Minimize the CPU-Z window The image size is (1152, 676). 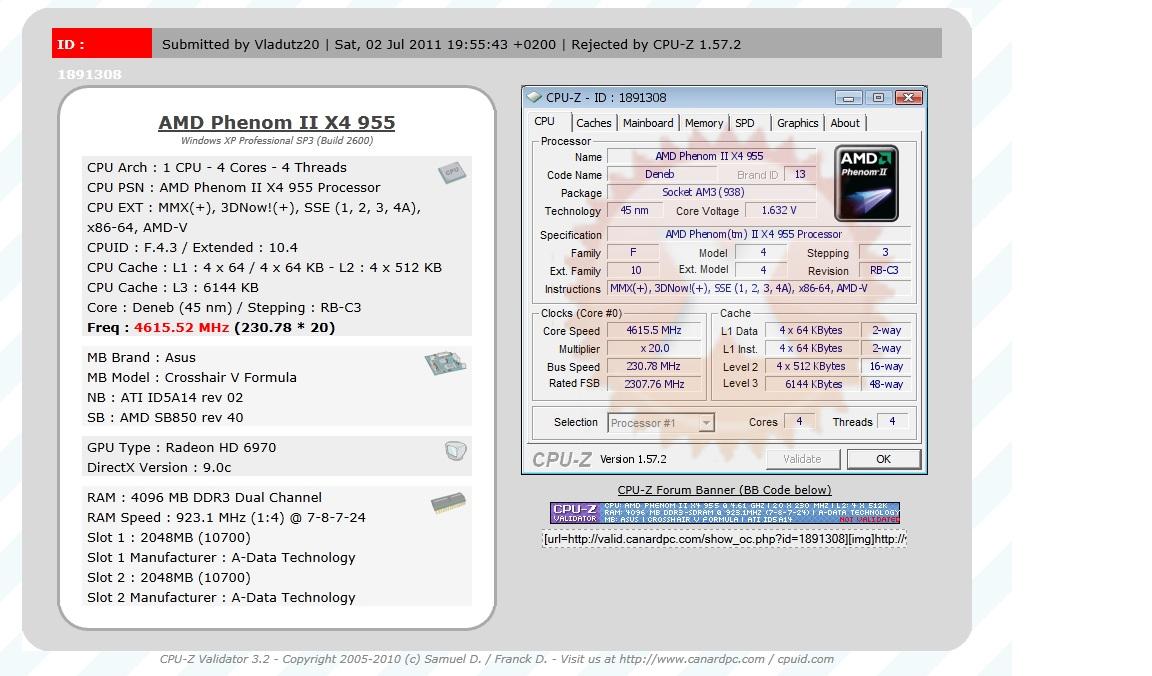[849, 98]
